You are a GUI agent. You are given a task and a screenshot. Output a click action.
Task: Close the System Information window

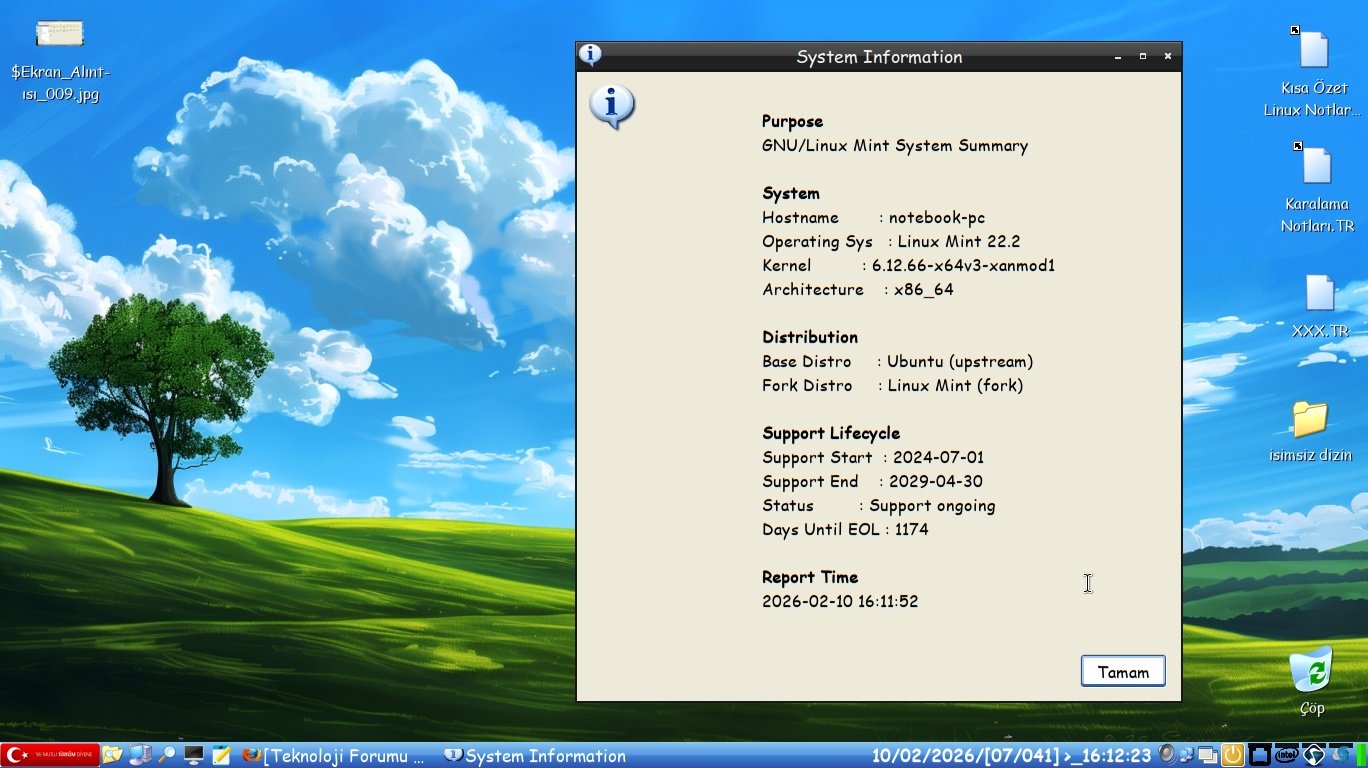(1168, 57)
